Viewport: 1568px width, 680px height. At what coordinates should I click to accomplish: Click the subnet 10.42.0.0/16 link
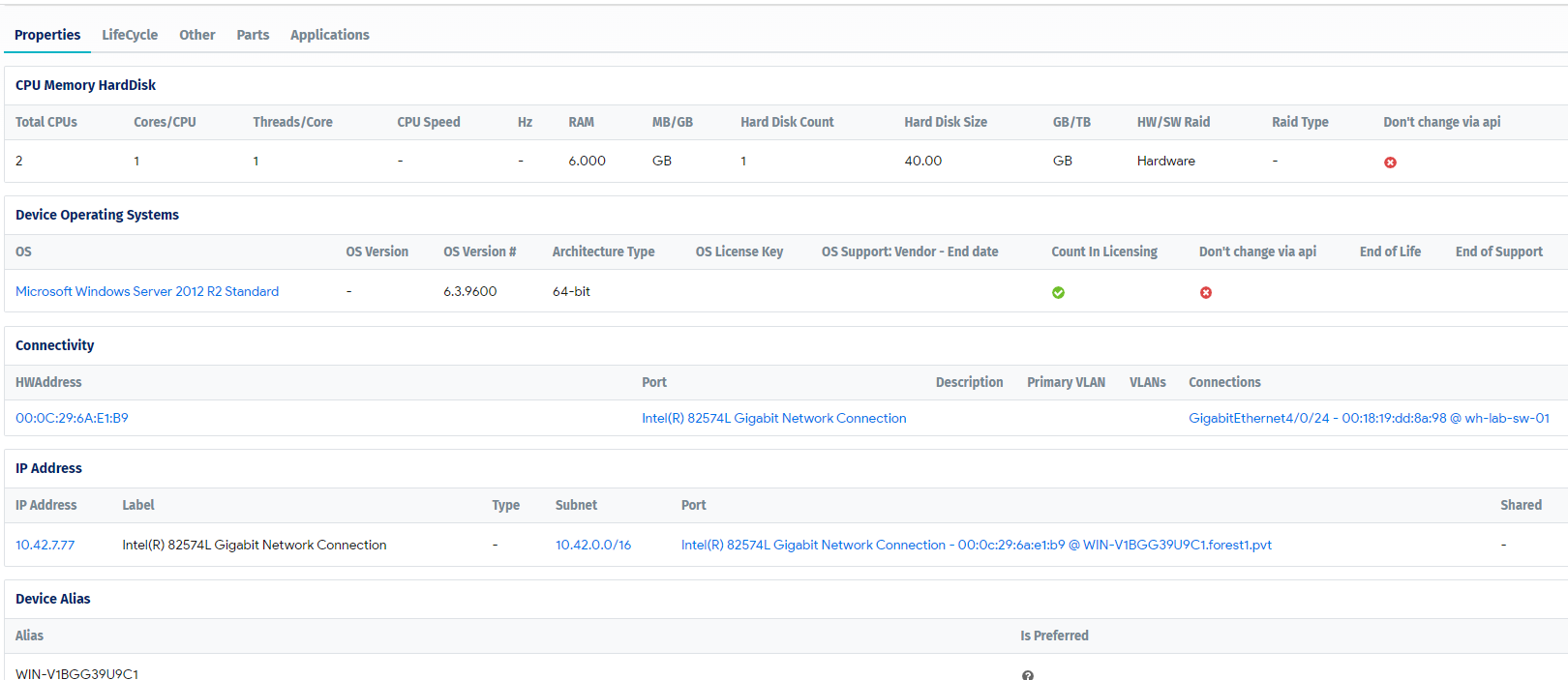pos(592,545)
